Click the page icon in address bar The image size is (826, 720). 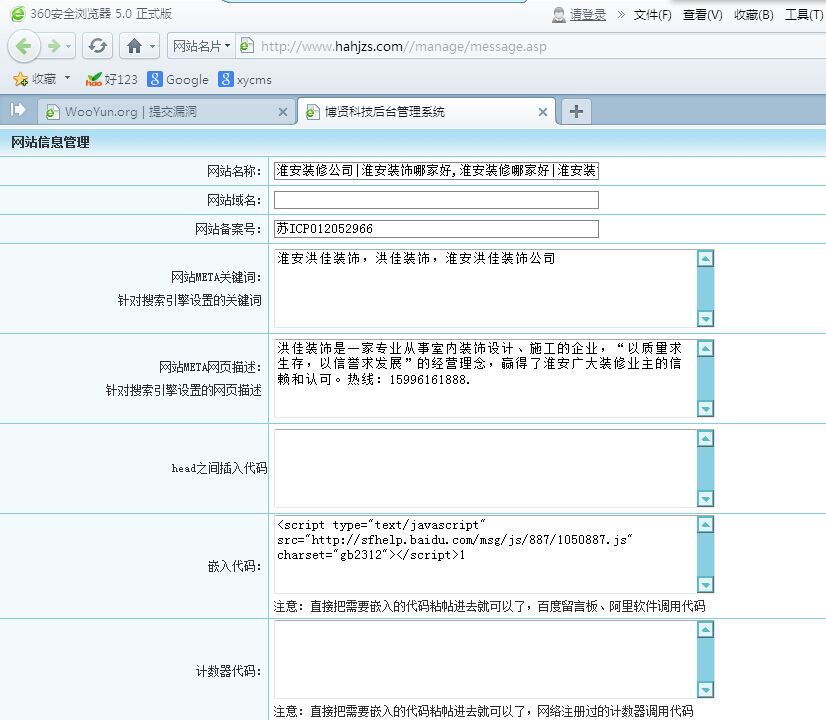pyautogui.click(x=247, y=46)
